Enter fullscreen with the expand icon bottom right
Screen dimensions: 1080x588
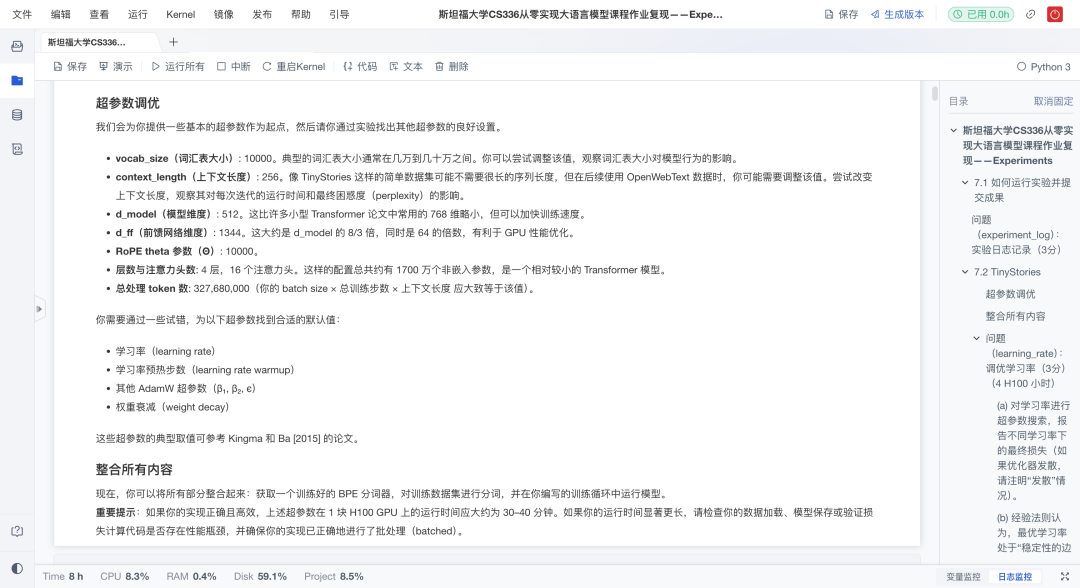1066,575
